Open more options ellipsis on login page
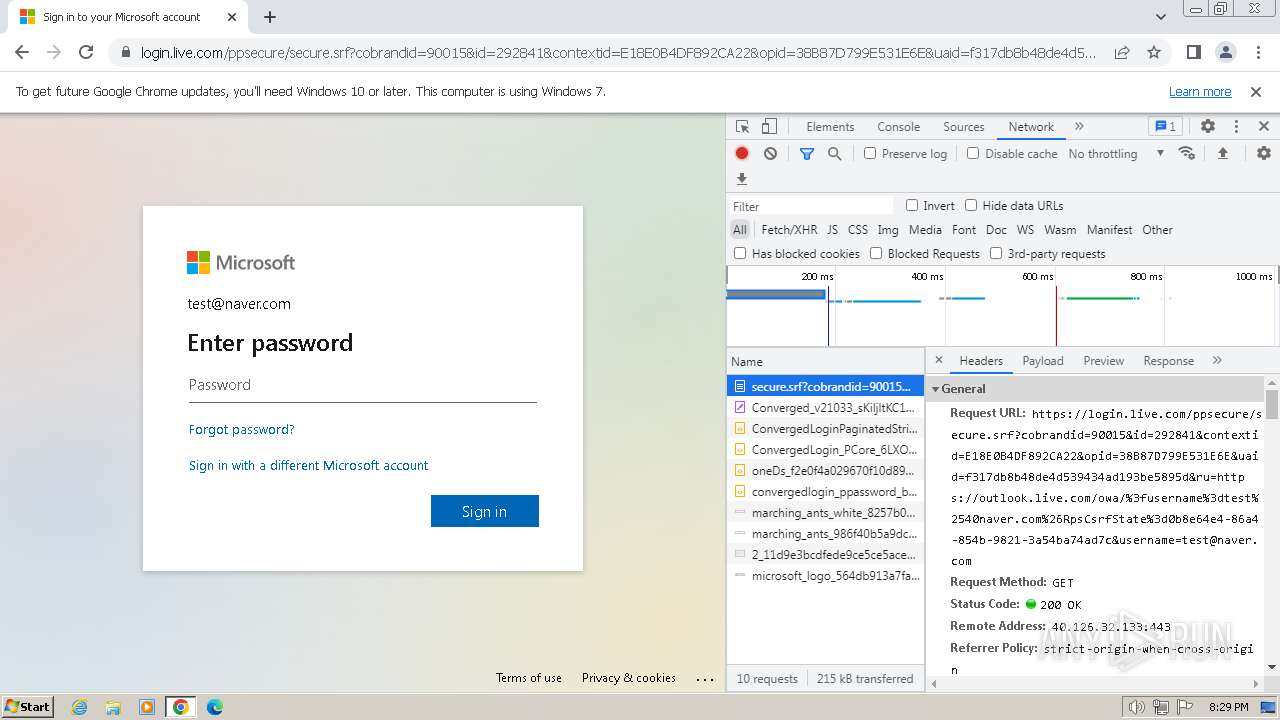Screen dimensions: 1280x720 [705, 679]
